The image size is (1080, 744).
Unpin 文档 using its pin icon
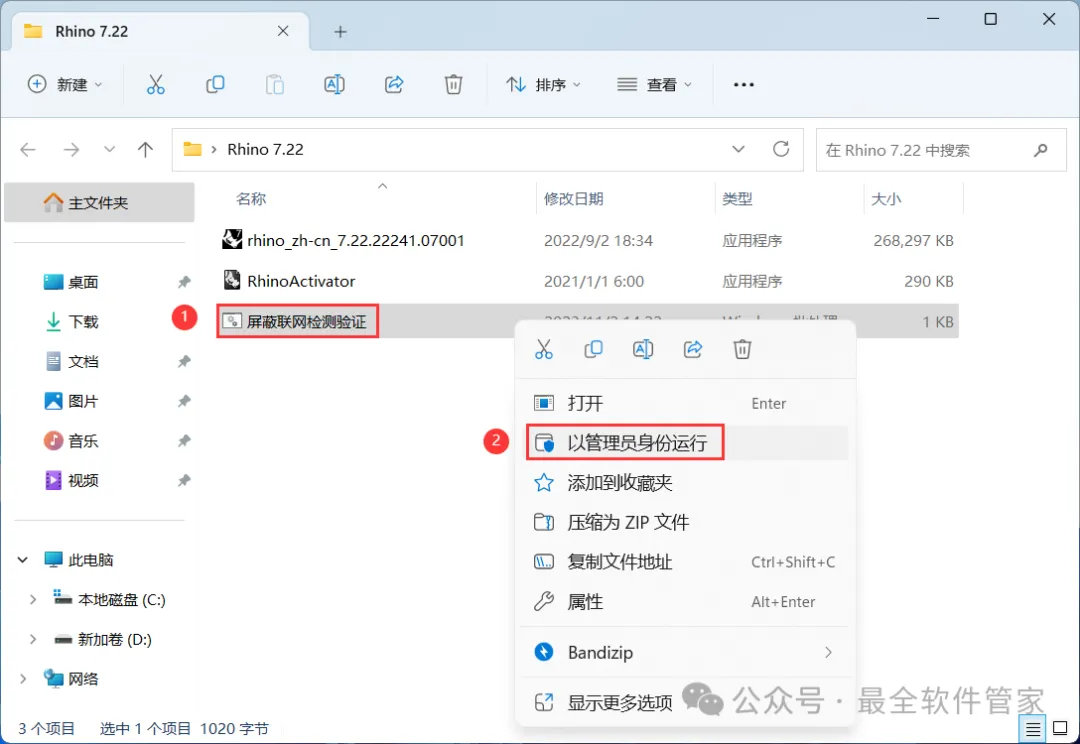(x=184, y=362)
